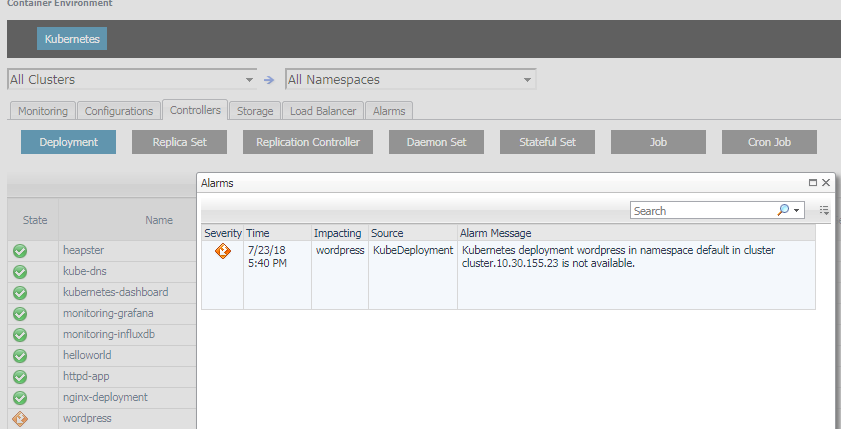Click the wordpress deployment name in list

tap(87, 418)
